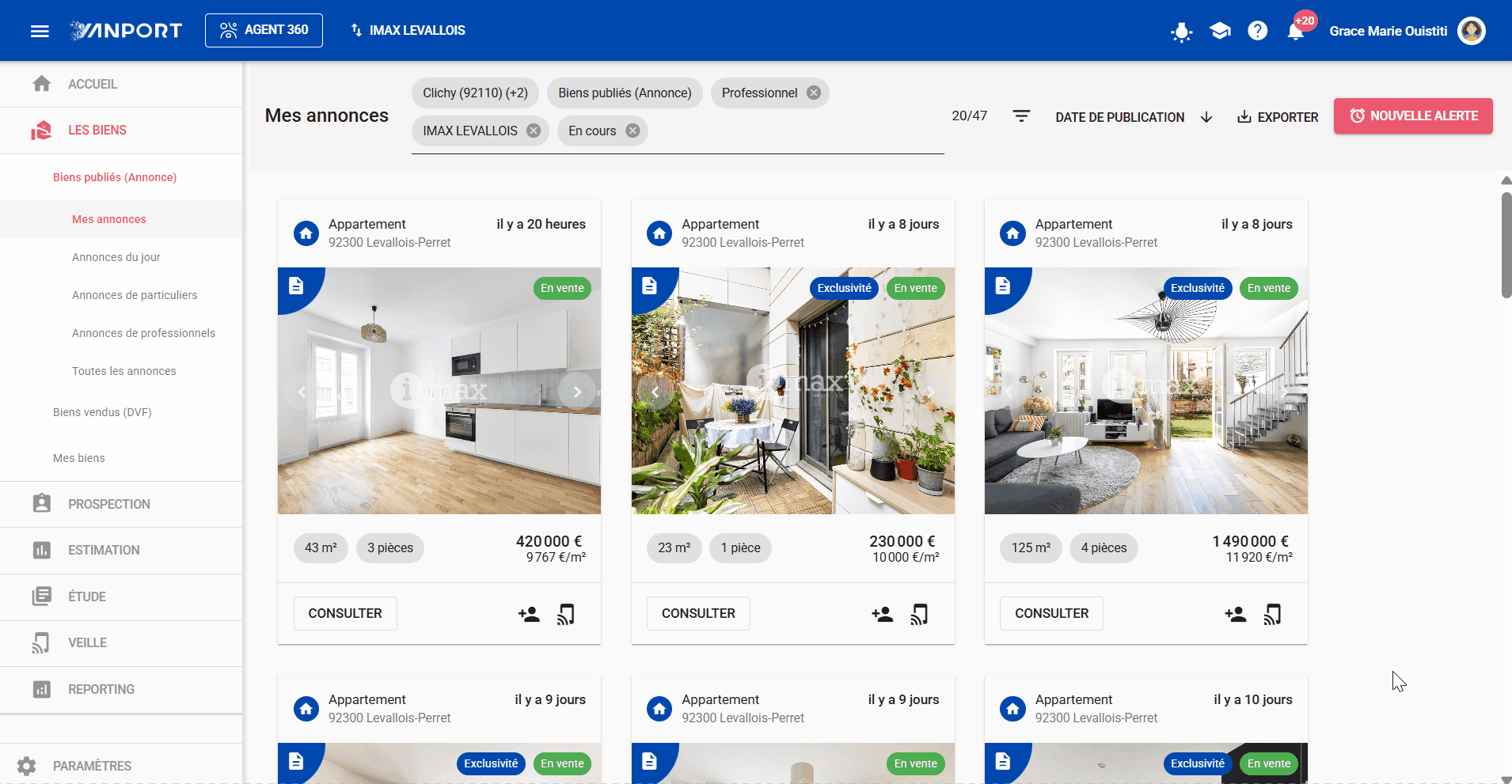Click the notifications bell icon

point(1295,32)
